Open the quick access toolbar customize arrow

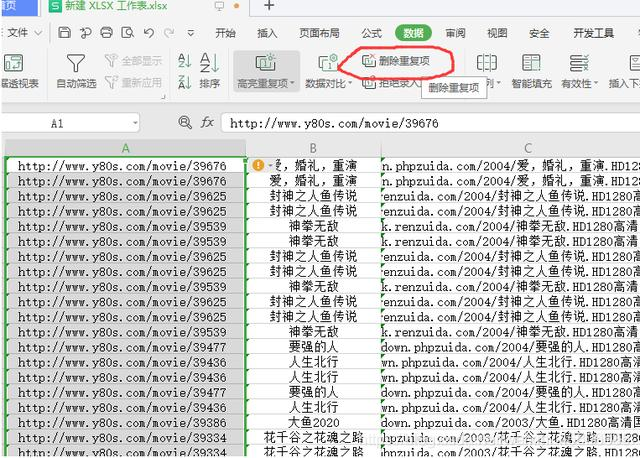tap(191, 33)
